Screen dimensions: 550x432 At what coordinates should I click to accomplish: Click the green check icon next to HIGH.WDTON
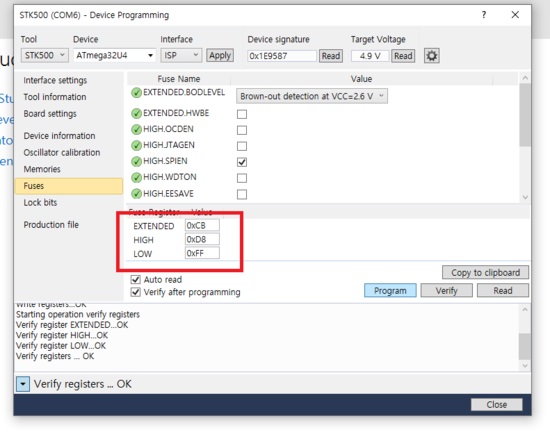pos(136,177)
